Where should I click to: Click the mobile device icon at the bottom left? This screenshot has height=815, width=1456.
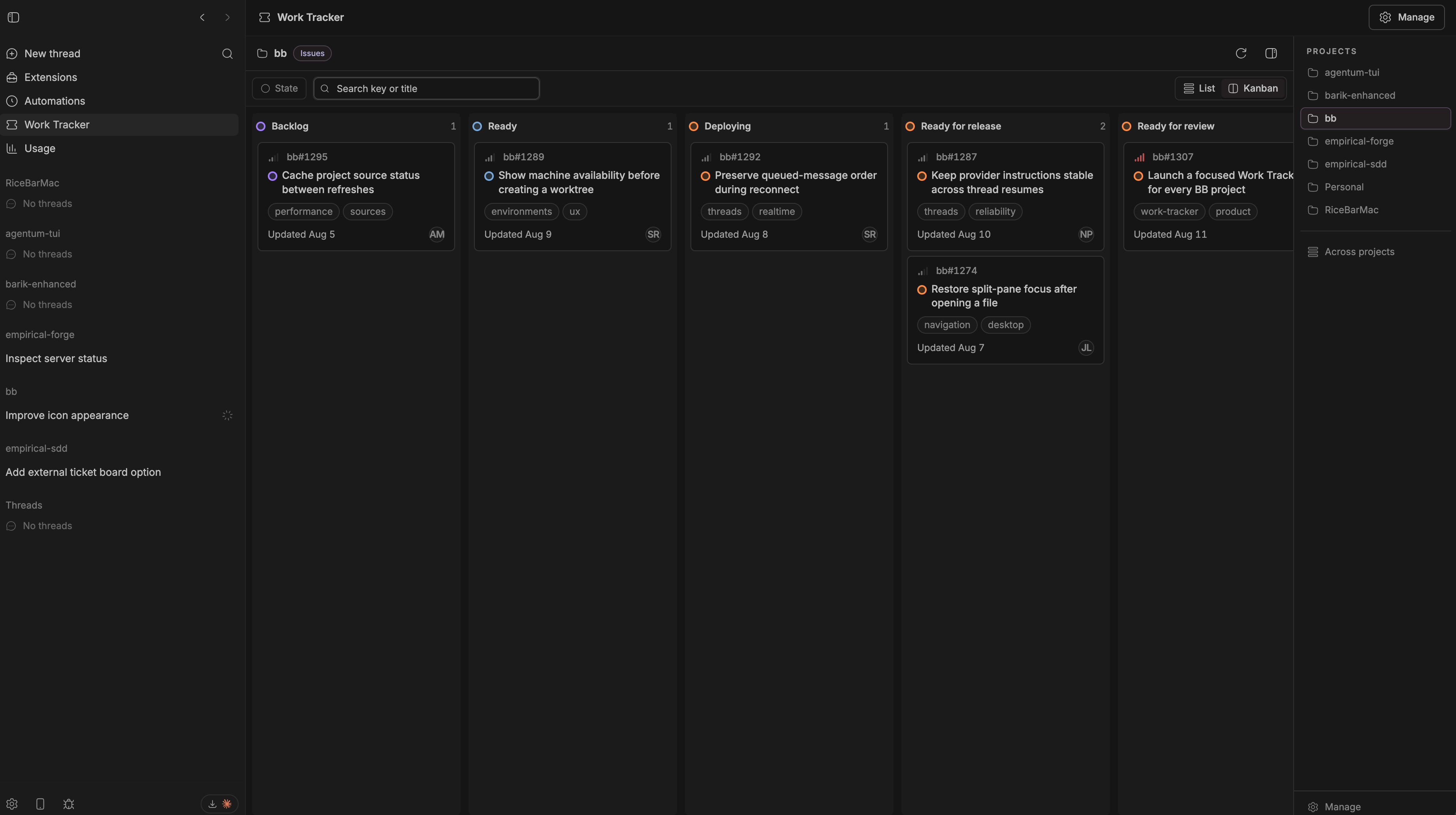pyautogui.click(x=40, y=804)
